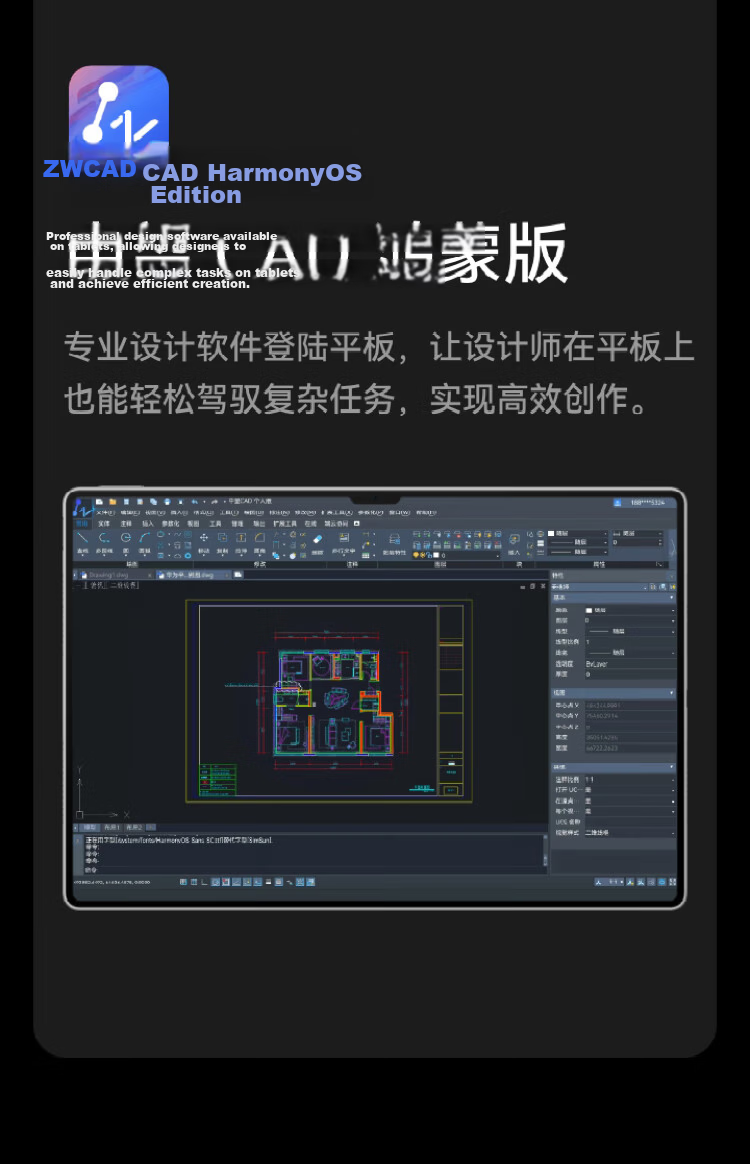Click the Insert block (插入) icon
Image resolution: width=750 pixels, height=1164 pixels.
tap(514, 543)
